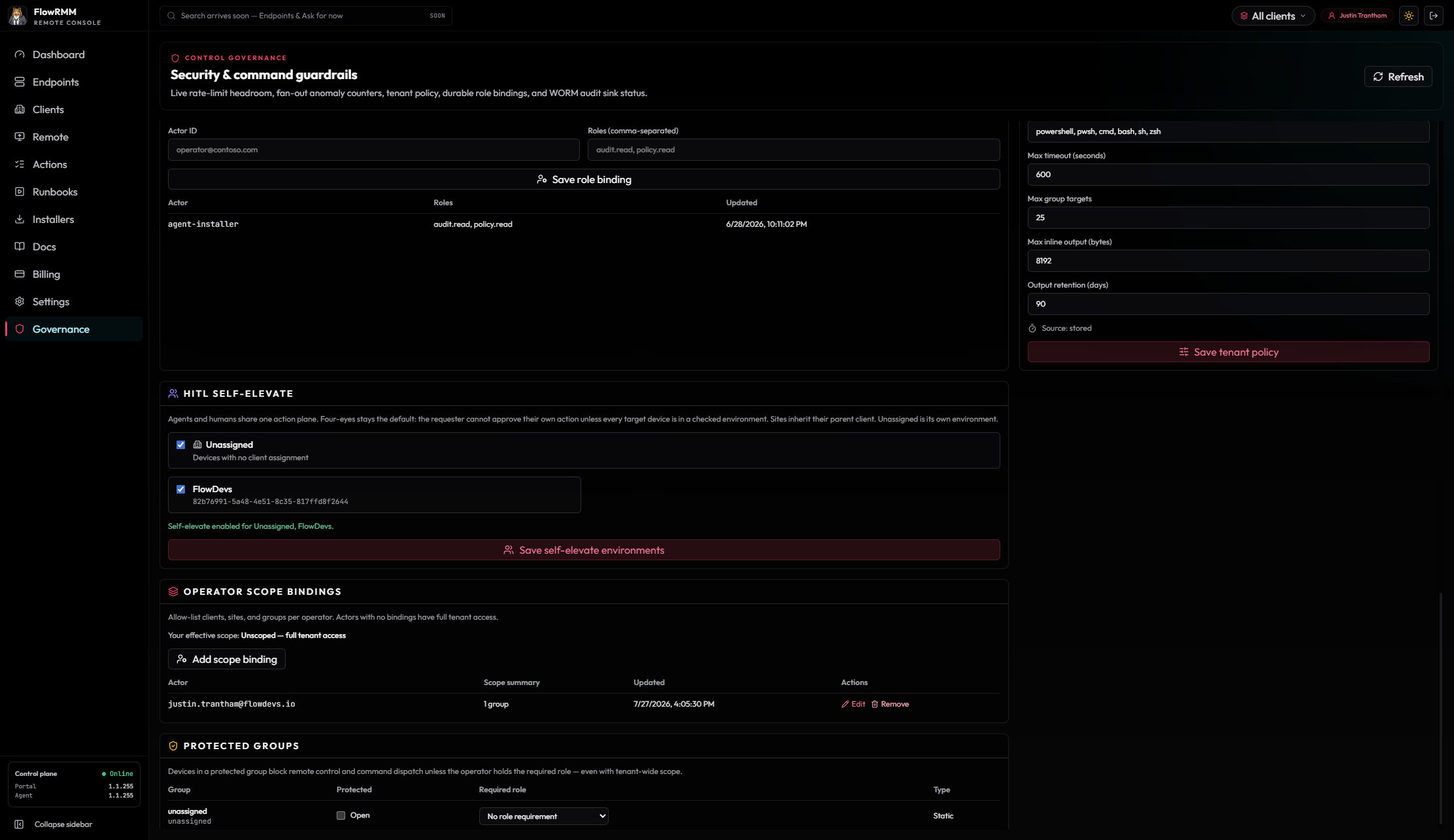Click the Max group targets field
1454x840 pixels.
[1228, 218]
